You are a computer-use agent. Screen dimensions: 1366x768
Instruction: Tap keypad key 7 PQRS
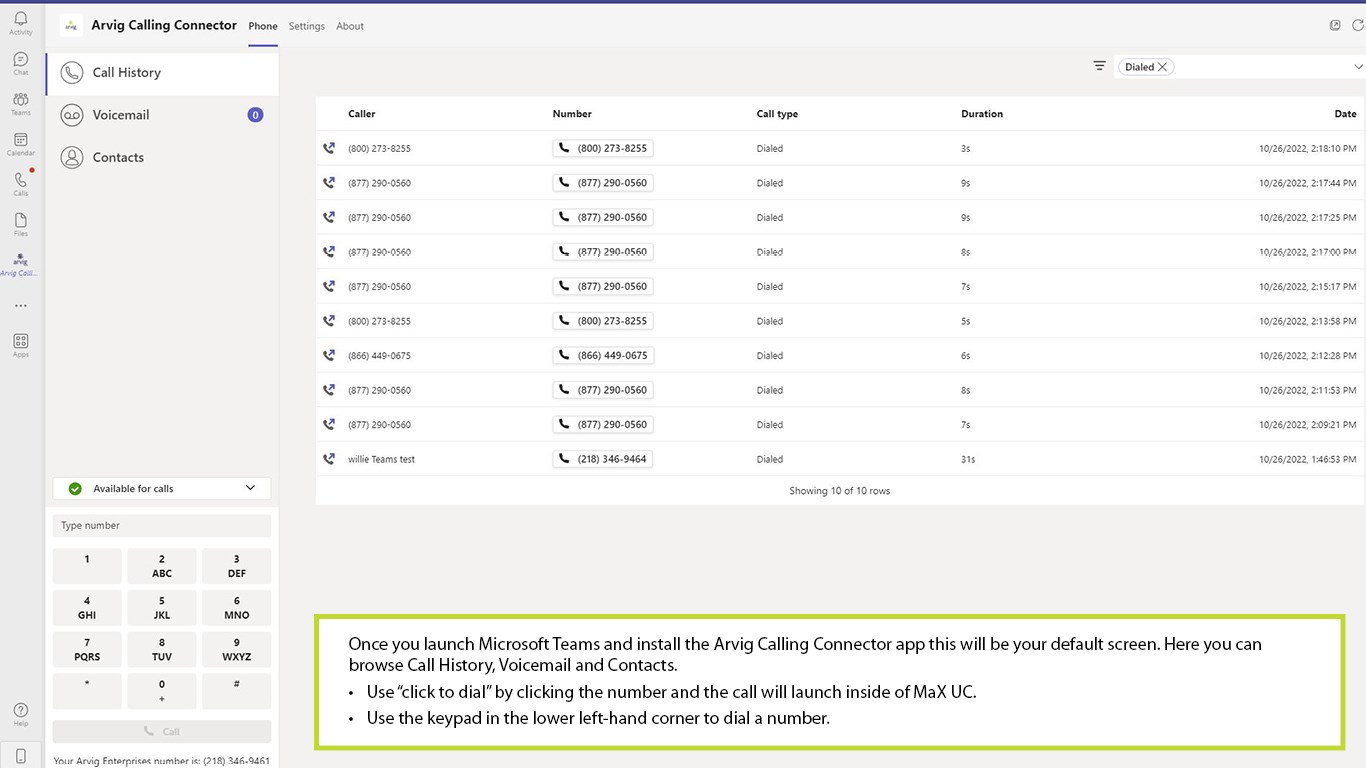click(87, 650)
